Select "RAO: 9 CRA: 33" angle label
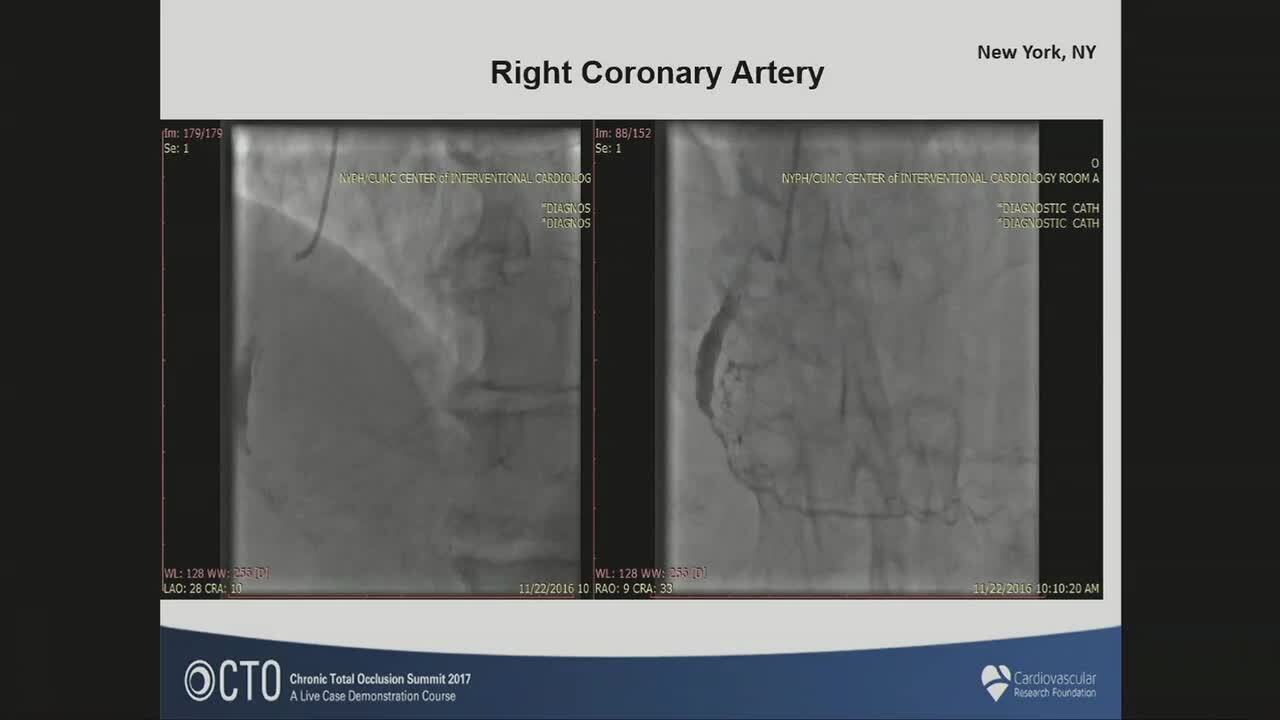The width and height of the screenshot is (1280, 720). click(x=632, y=589)
